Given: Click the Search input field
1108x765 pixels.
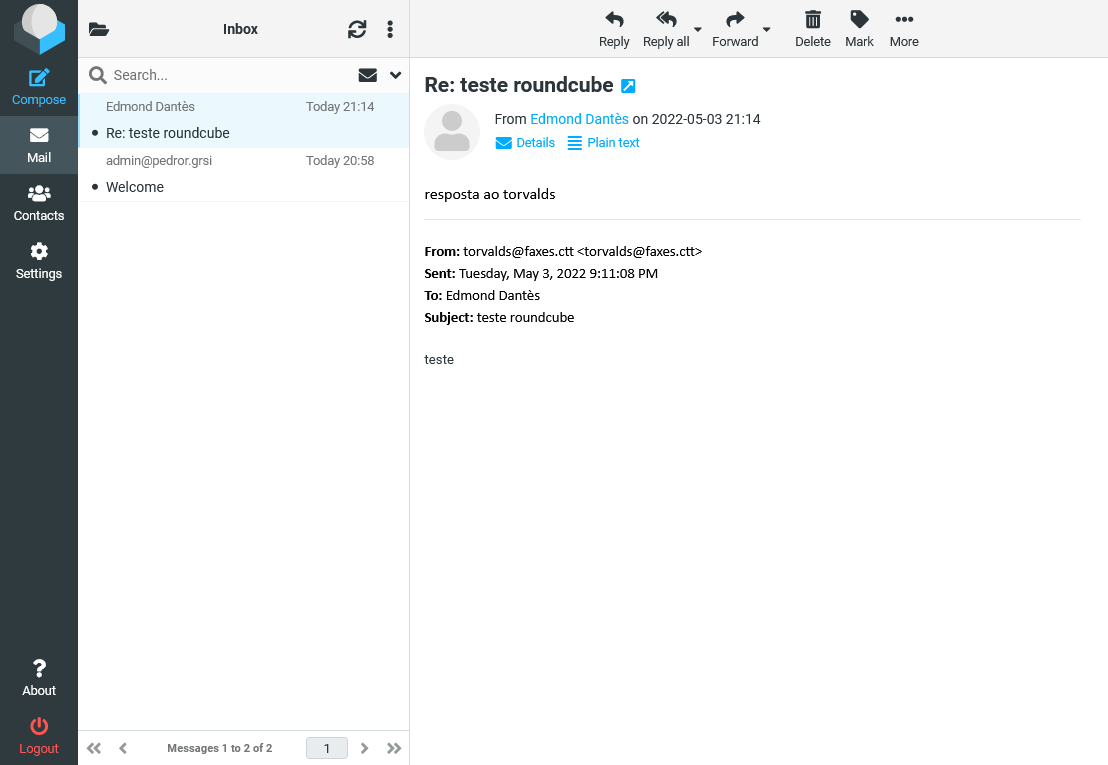Looking at the screenshot, I should pyautogui.click(x=225, y=75).
